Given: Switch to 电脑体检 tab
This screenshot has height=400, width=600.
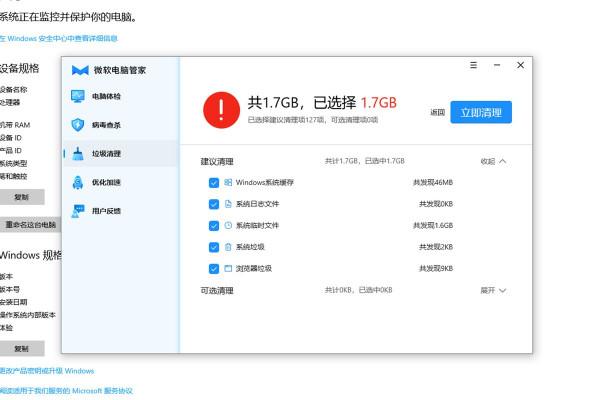Looking at the screenshot, I should (121, 96).
